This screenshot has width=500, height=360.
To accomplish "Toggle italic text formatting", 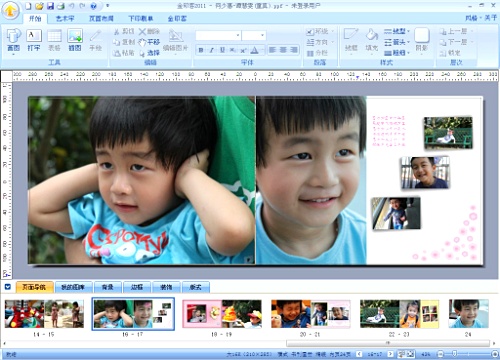I will click(x=211, y=50).
